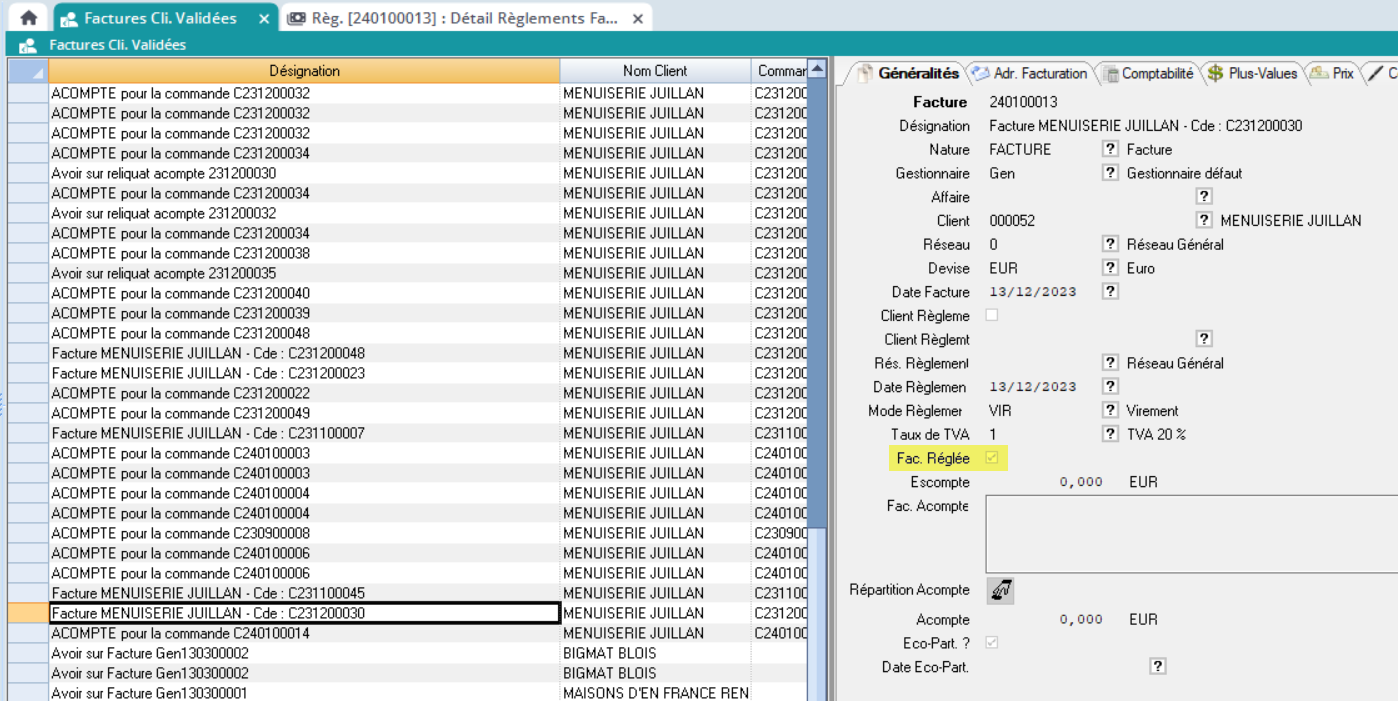The image size is (1398, 701).
Task: Open the Date Facture '?' date picker
Action: coord(1110,292)
